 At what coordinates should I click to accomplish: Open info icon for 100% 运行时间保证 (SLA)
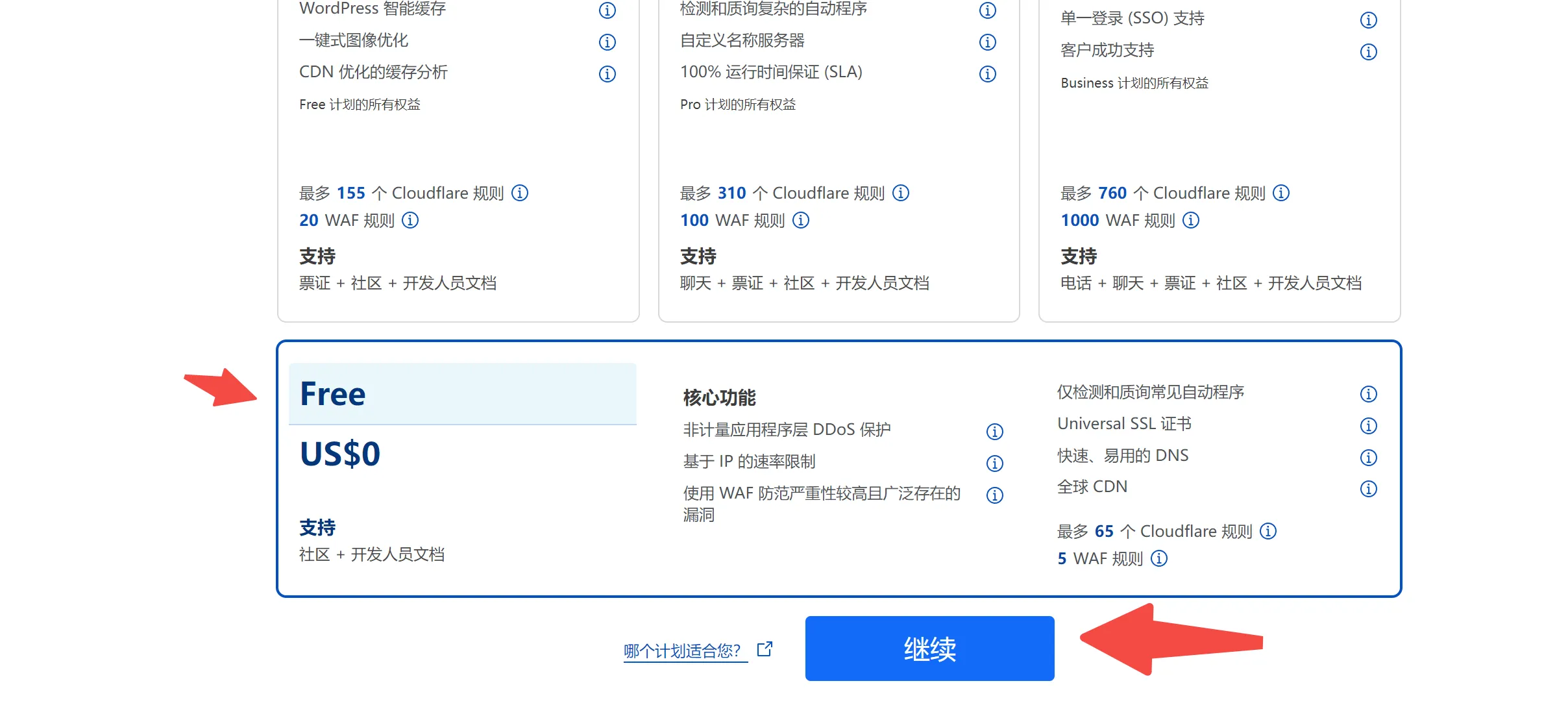coord(987,74)
